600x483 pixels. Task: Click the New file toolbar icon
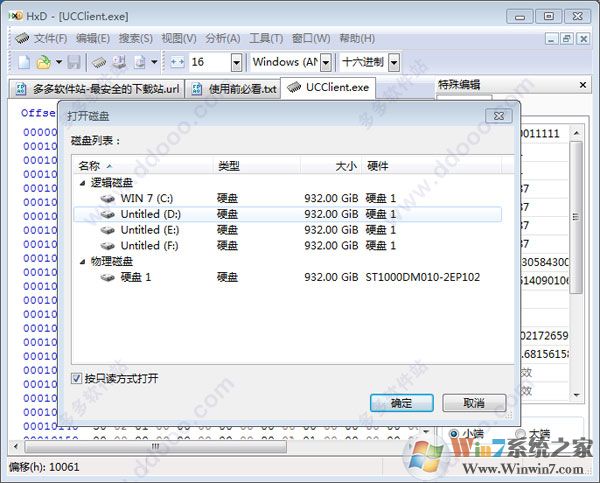[x=24, y=62]
